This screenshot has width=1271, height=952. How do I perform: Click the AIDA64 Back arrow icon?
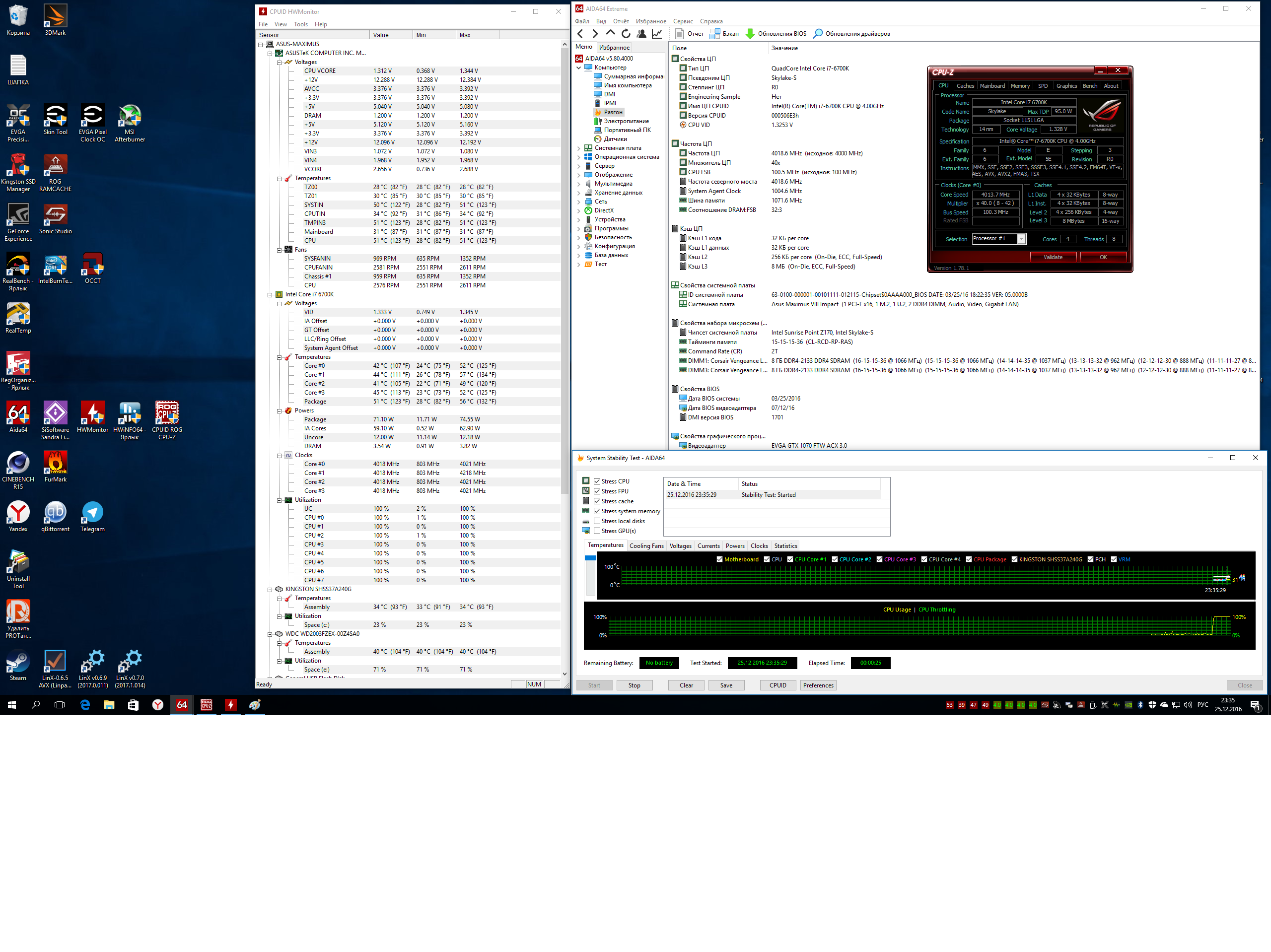pos(580,34)
